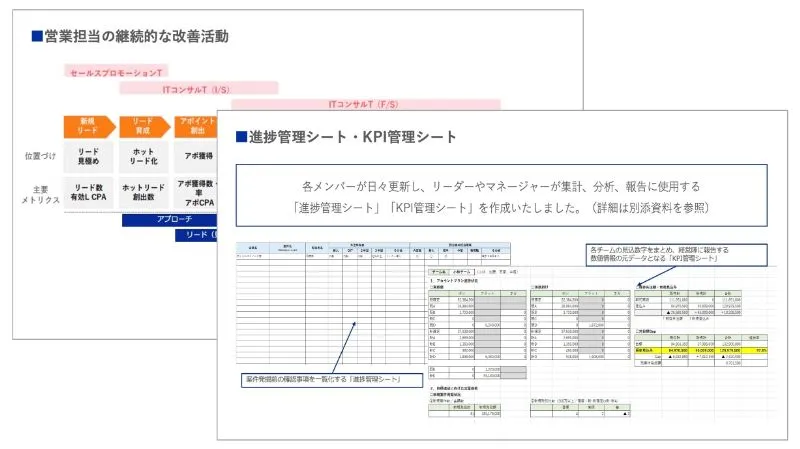Screen dimensions: 800x449
Task: Click the orange リード育成 chevron
Action: point(144,127)
